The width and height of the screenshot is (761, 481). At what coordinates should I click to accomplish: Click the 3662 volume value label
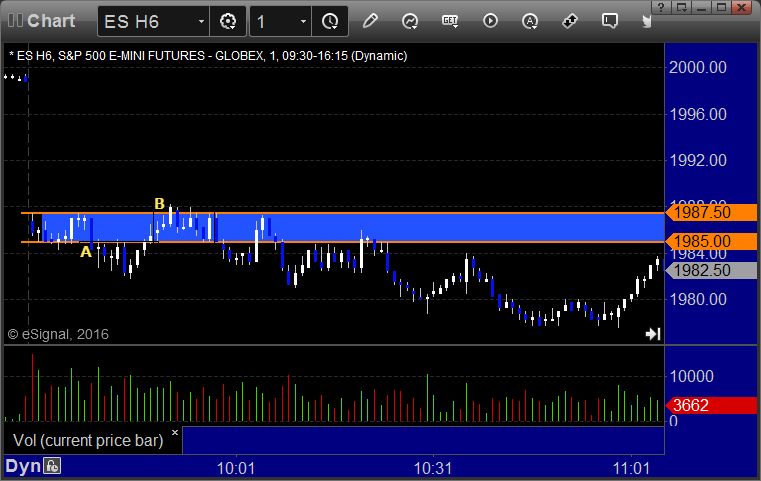711,405
